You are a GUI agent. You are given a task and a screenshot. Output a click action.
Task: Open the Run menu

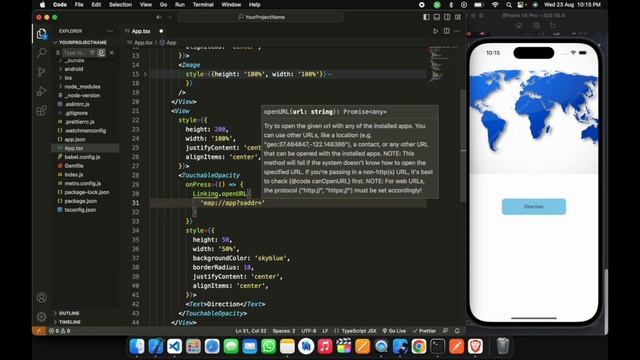click(x=180, y=5)
